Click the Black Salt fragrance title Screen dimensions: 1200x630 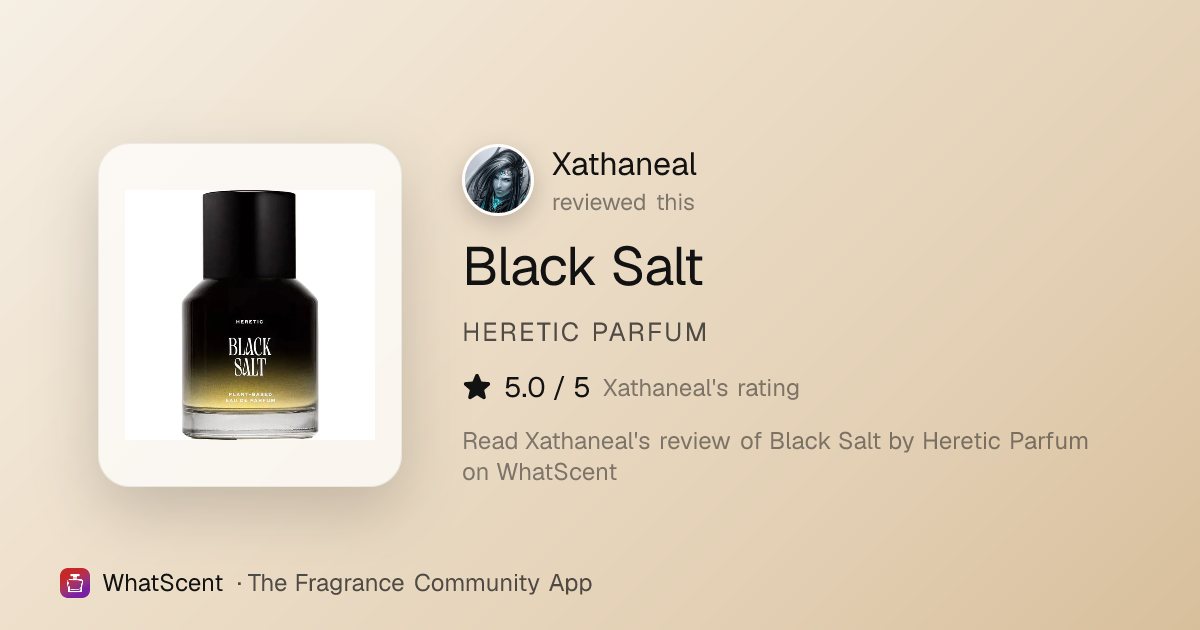[583, 266]
